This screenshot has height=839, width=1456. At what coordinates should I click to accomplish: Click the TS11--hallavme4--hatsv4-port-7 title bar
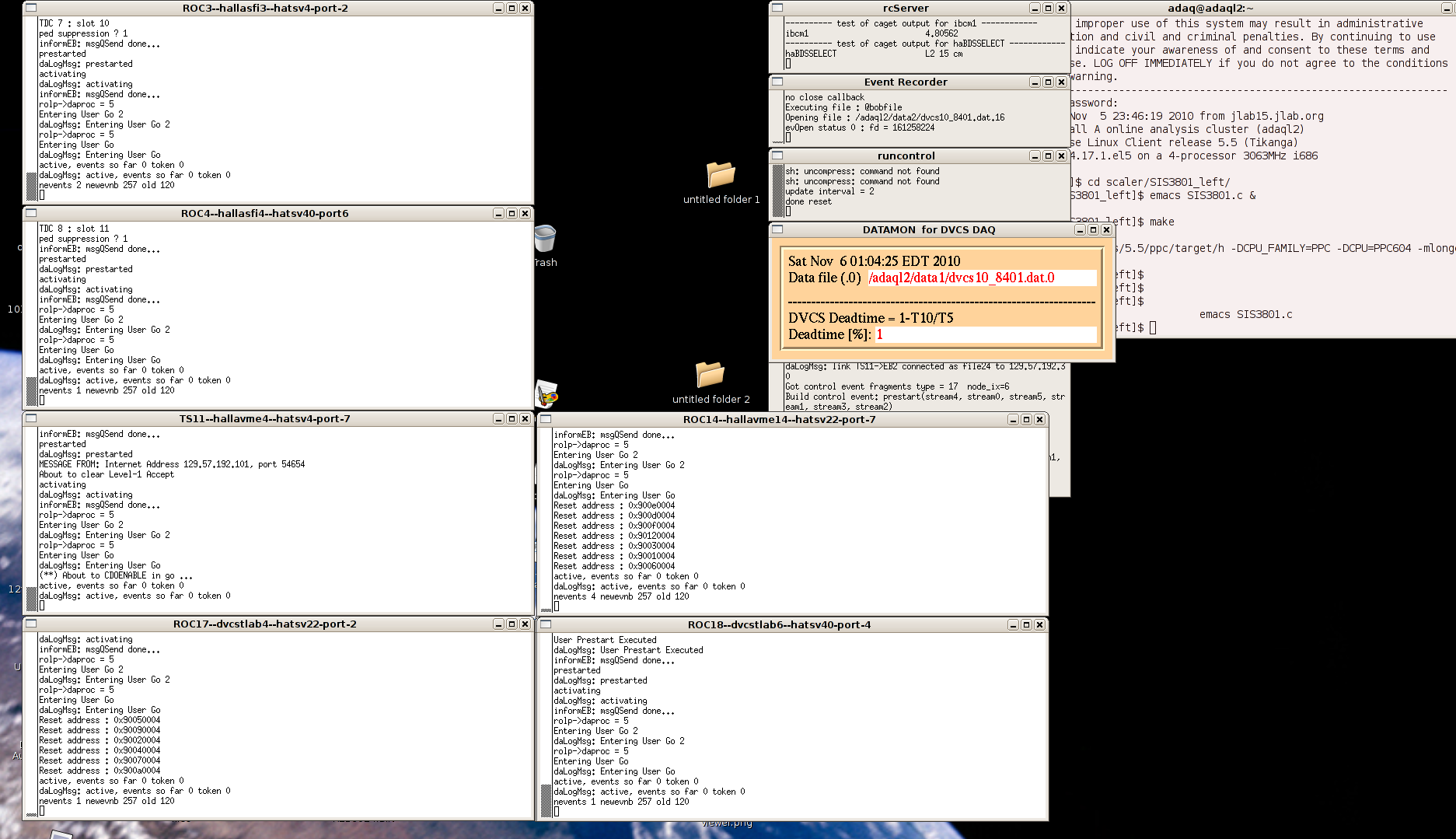coord(264,418)
